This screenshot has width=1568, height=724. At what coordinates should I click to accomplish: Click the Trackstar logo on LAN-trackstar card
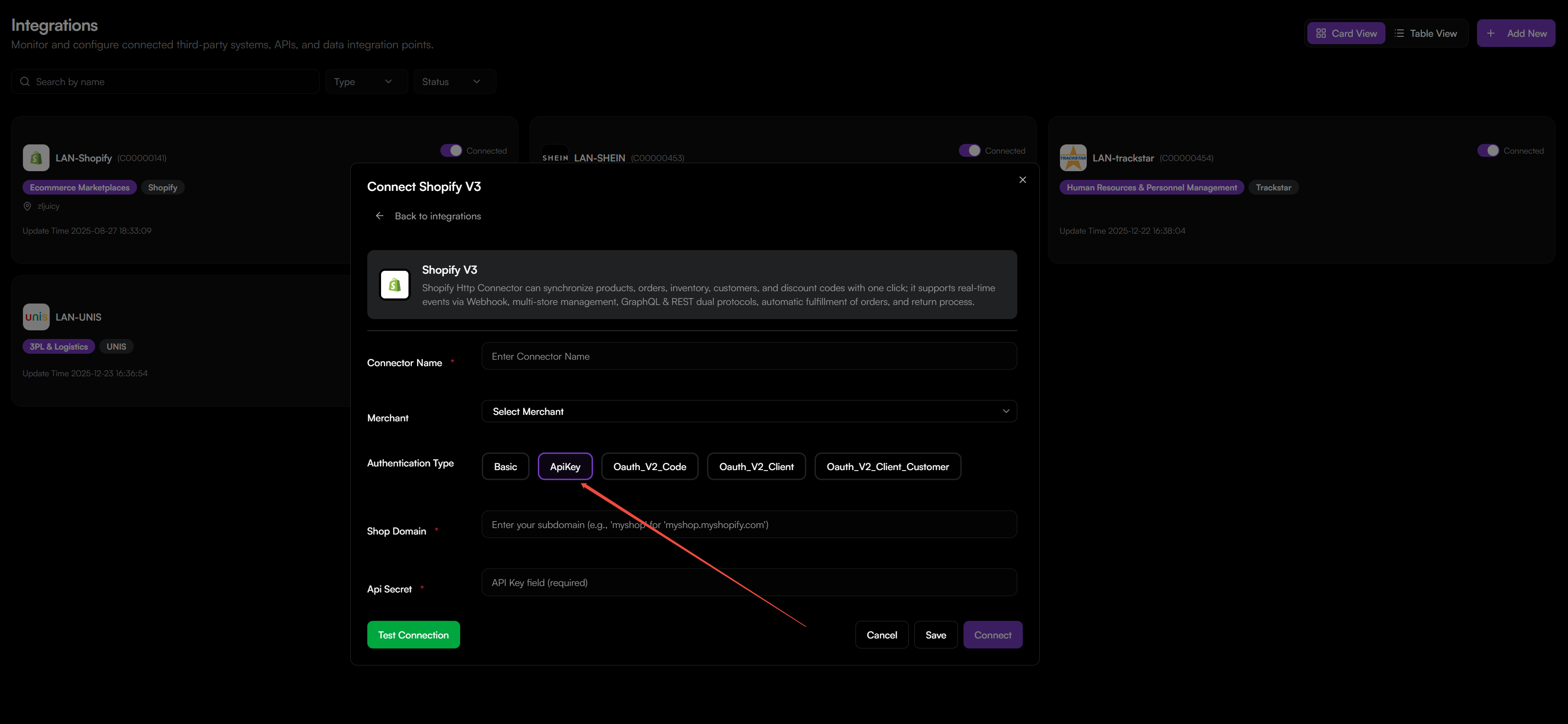coord(1073,157)
